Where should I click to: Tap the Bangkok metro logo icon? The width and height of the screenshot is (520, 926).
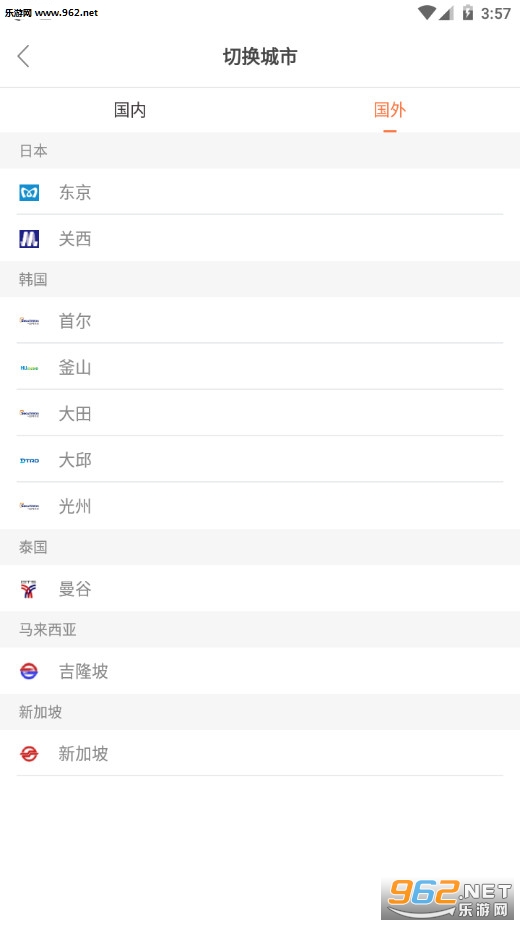(x=29, y=589)
